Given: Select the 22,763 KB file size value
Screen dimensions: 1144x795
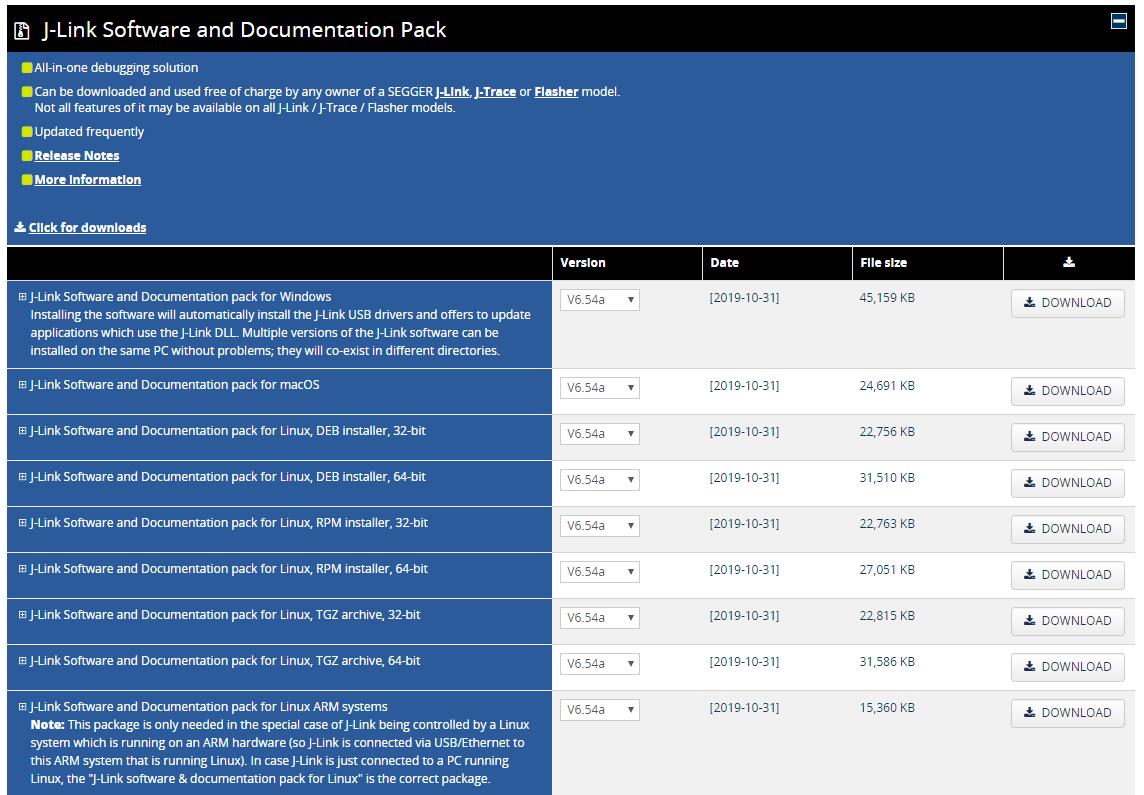Looking at the screenshot, I should (887, 524).
